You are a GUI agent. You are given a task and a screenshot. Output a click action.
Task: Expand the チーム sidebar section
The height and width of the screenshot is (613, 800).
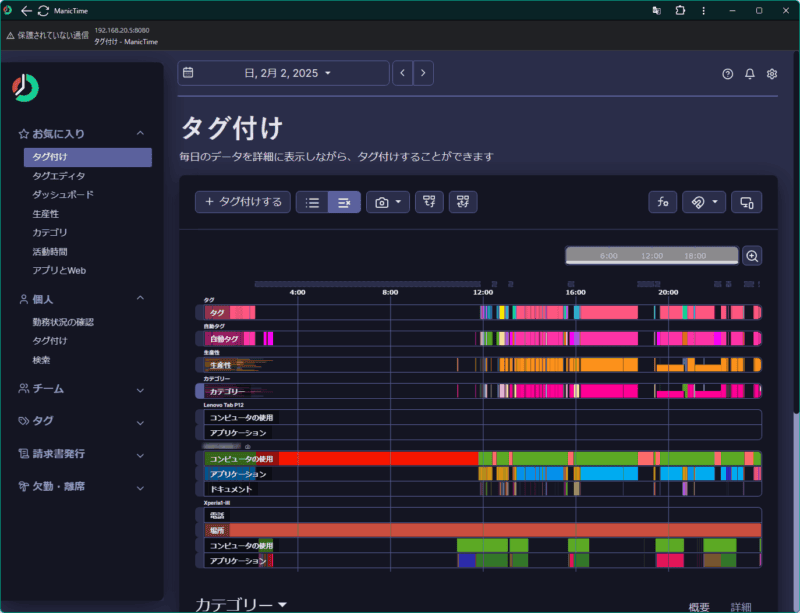click(140, 389)
